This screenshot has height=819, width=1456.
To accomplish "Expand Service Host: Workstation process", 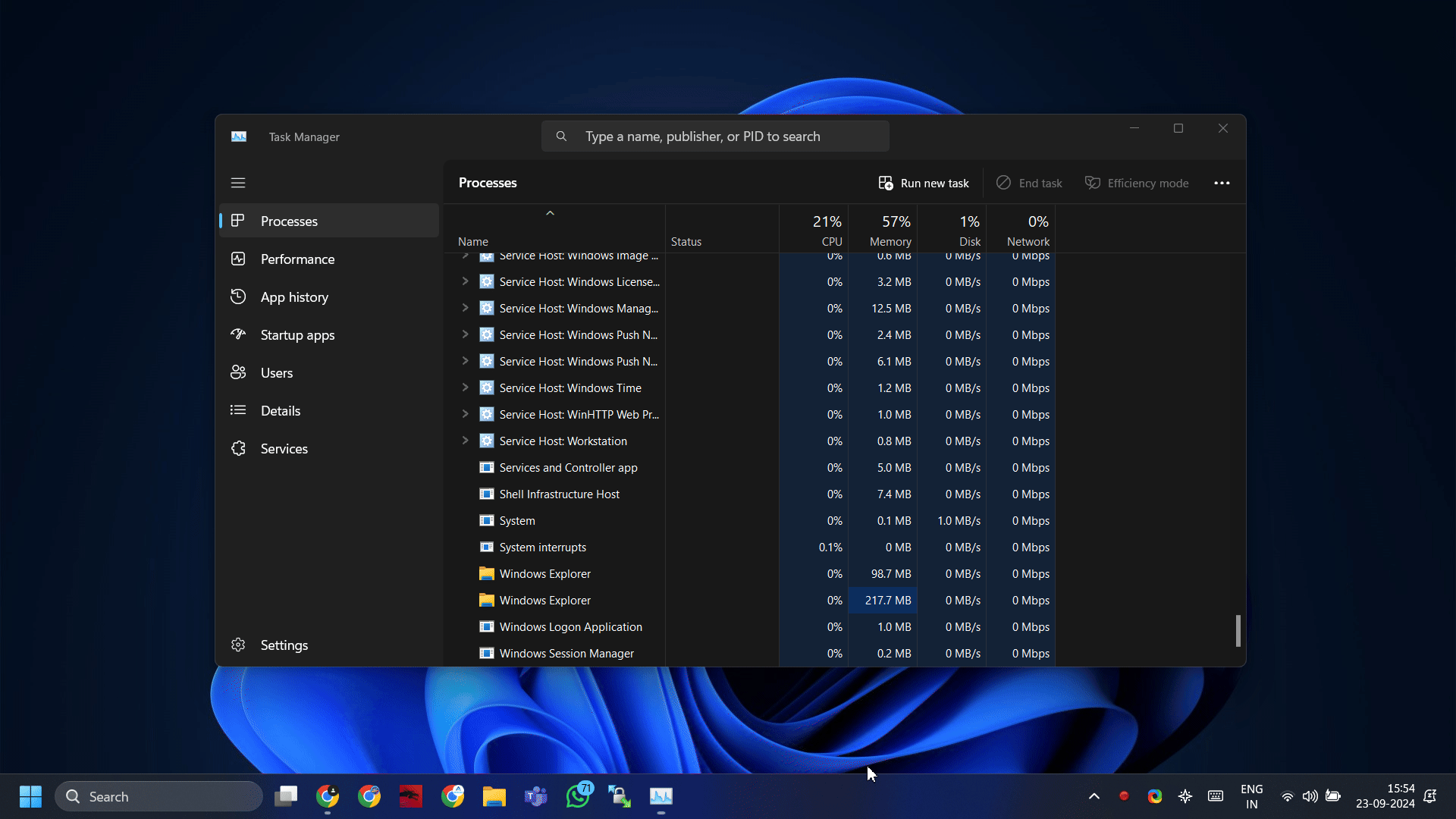I will click(465, 441).
